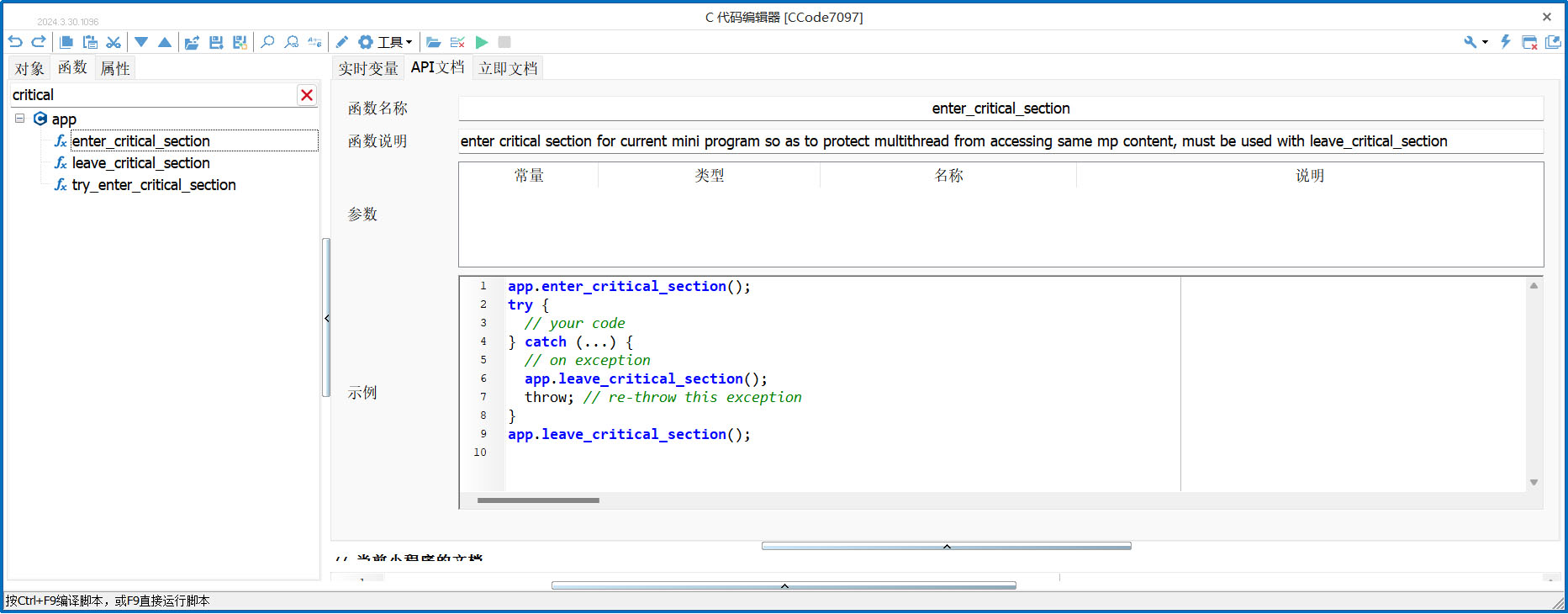Click the catch keyword in line 4

pos(546,342)
